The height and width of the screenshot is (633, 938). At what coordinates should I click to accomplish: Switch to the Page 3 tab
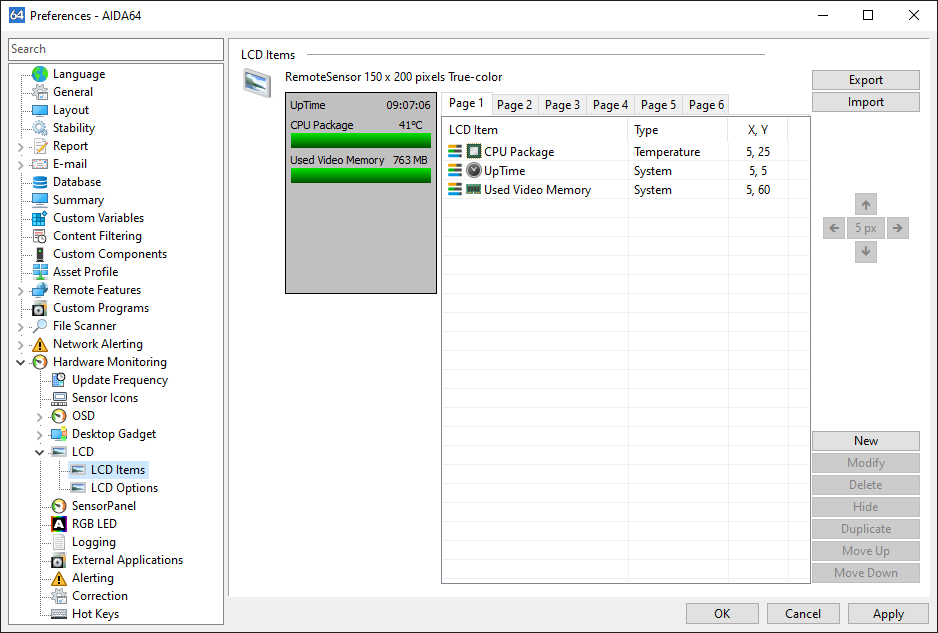click(x=562, y=105)
